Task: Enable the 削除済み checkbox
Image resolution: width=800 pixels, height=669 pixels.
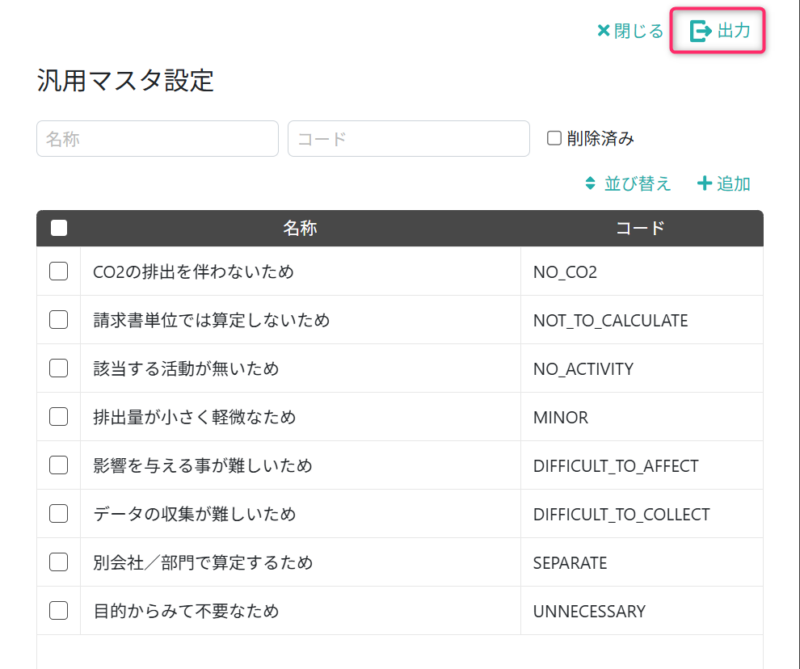Action: pos(553,138)
